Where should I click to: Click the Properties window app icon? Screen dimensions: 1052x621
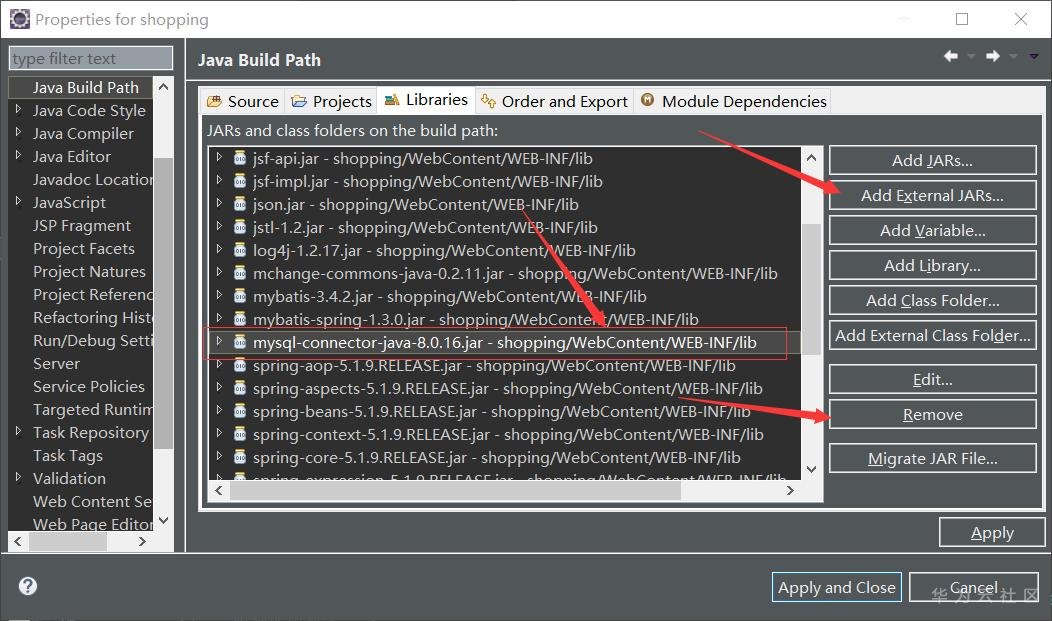(19, 19)
